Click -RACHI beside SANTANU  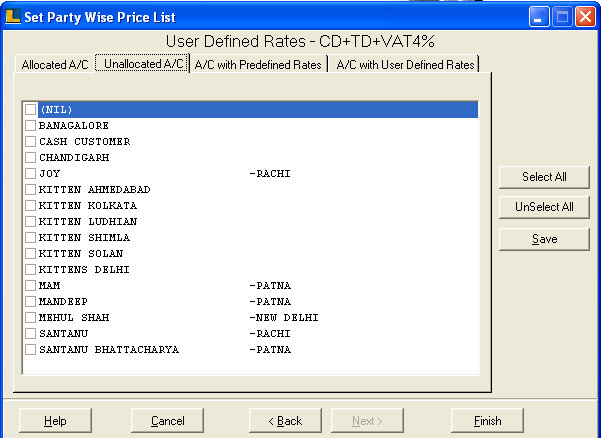point(270,333)
